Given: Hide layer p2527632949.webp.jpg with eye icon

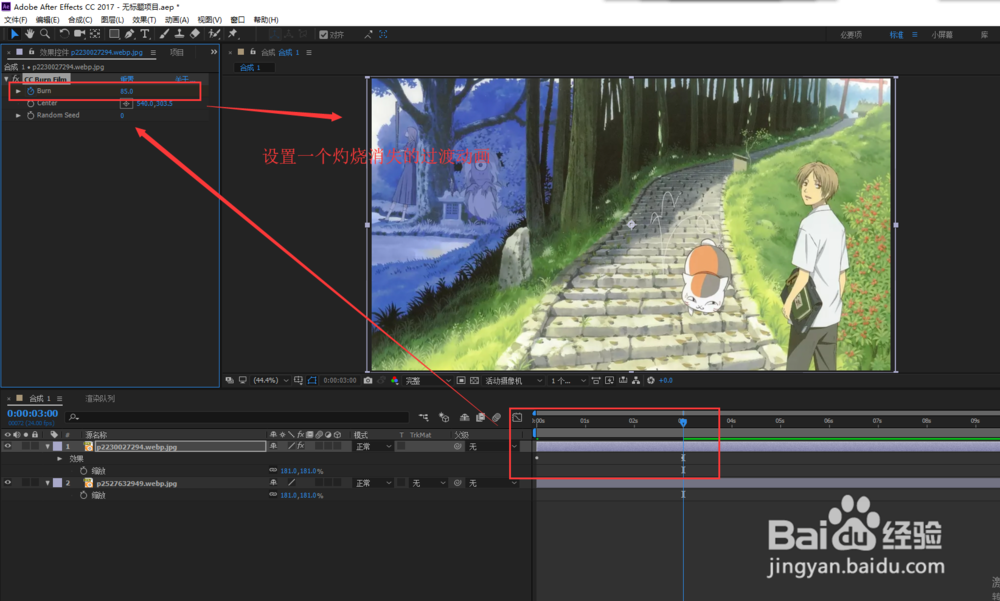Looking at the screenshot, I should click(8, 483).
